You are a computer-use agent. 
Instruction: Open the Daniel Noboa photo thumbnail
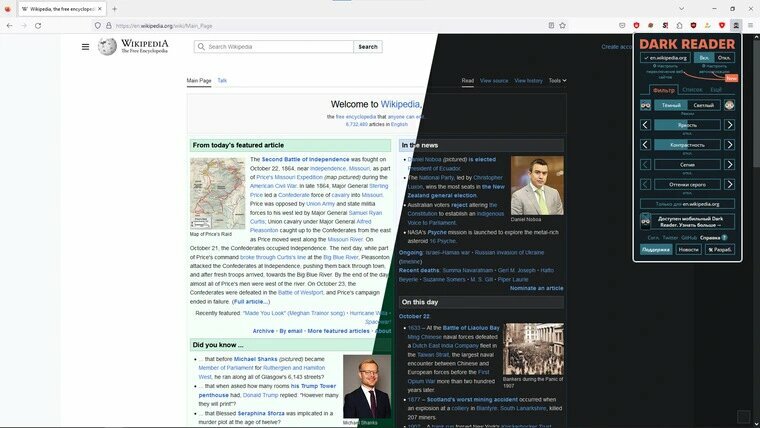(x=537, y=186)
